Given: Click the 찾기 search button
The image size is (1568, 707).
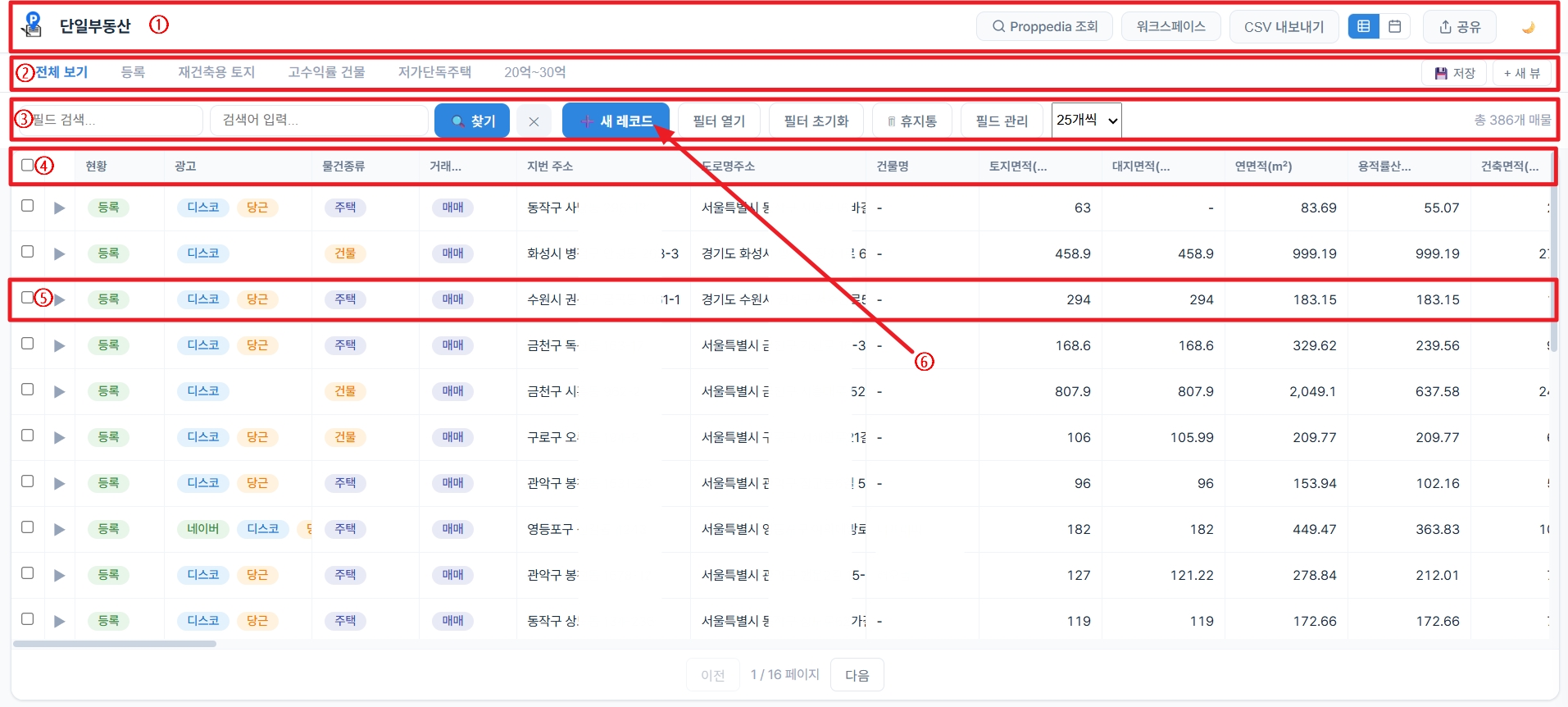Looking at the screenshot, I should point(472,121).
